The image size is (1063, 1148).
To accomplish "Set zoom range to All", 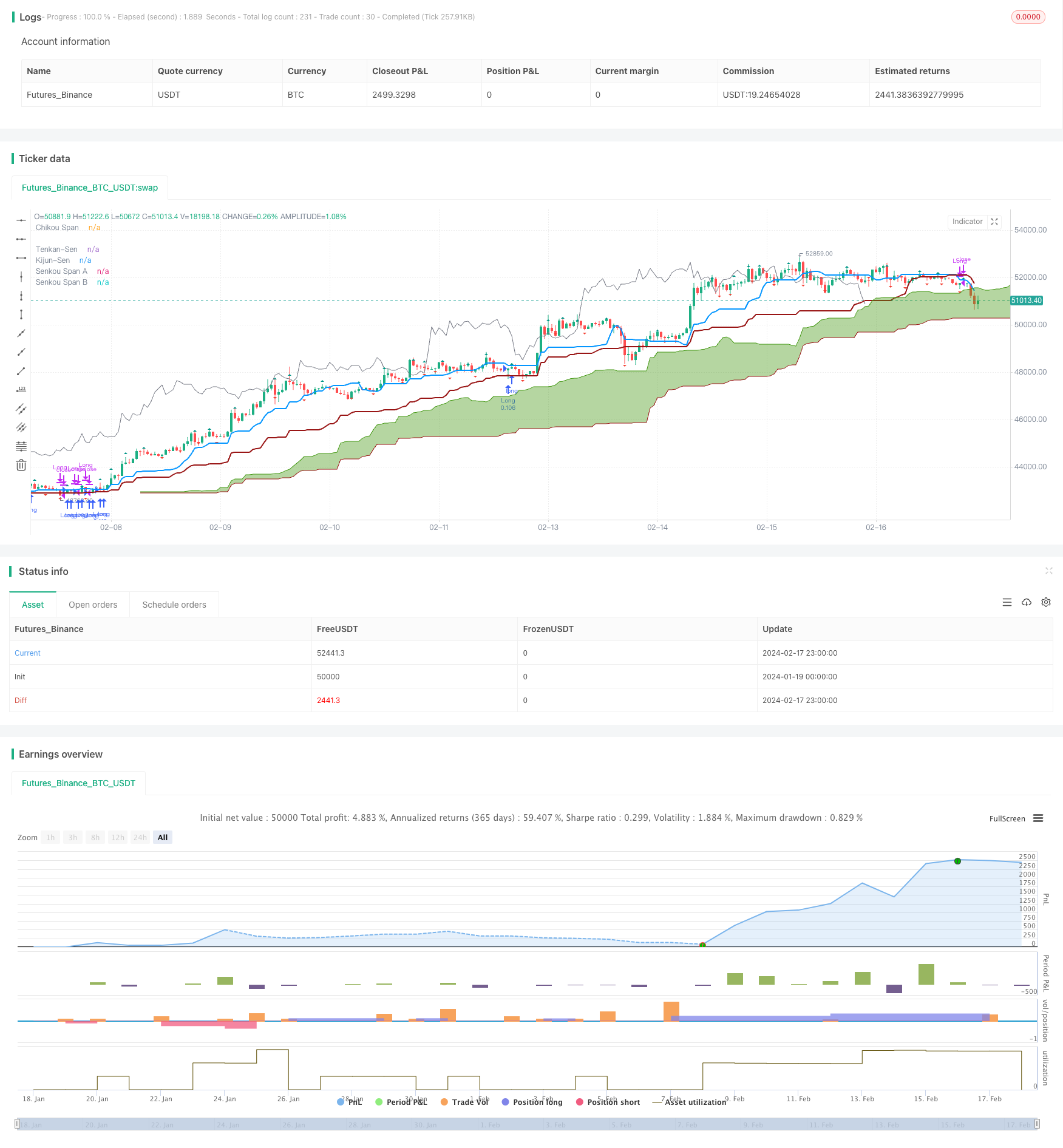I will [x=163, y=837].
